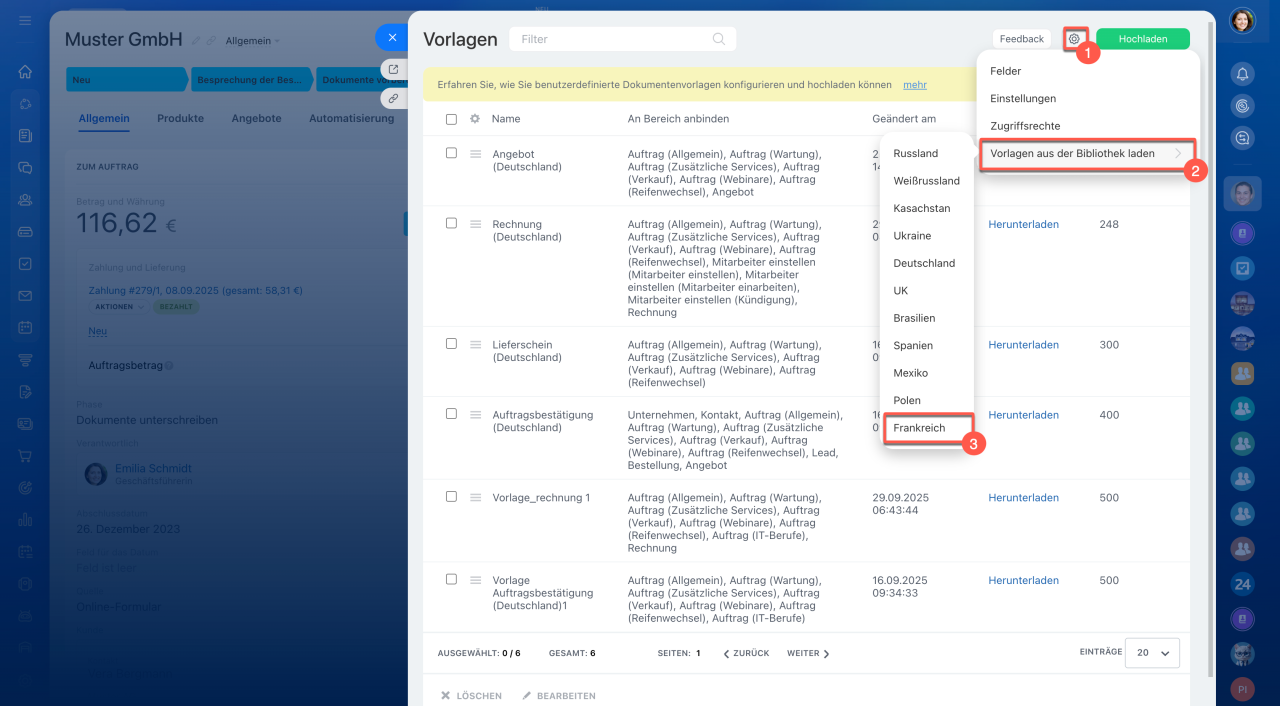Click the chat icon in left sidebar
1280x706 pixels.
[x=25, y=168]
